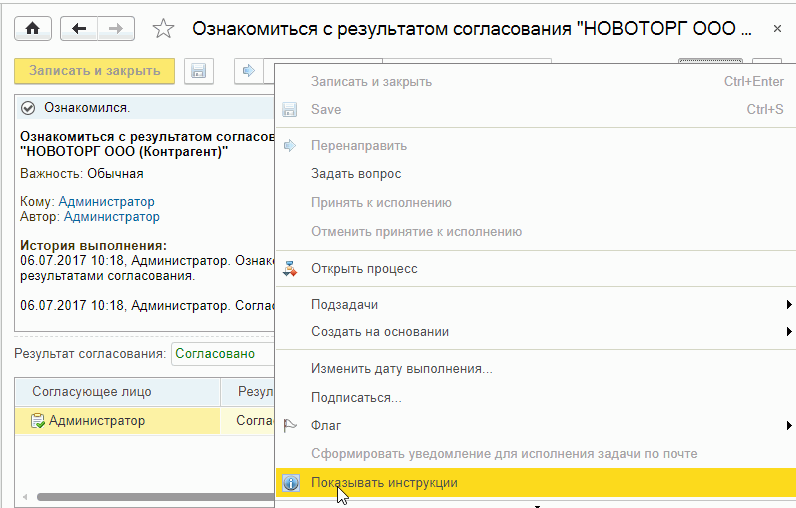Select 'Отменить принятие к исполнению' item

tap(536, 232)
